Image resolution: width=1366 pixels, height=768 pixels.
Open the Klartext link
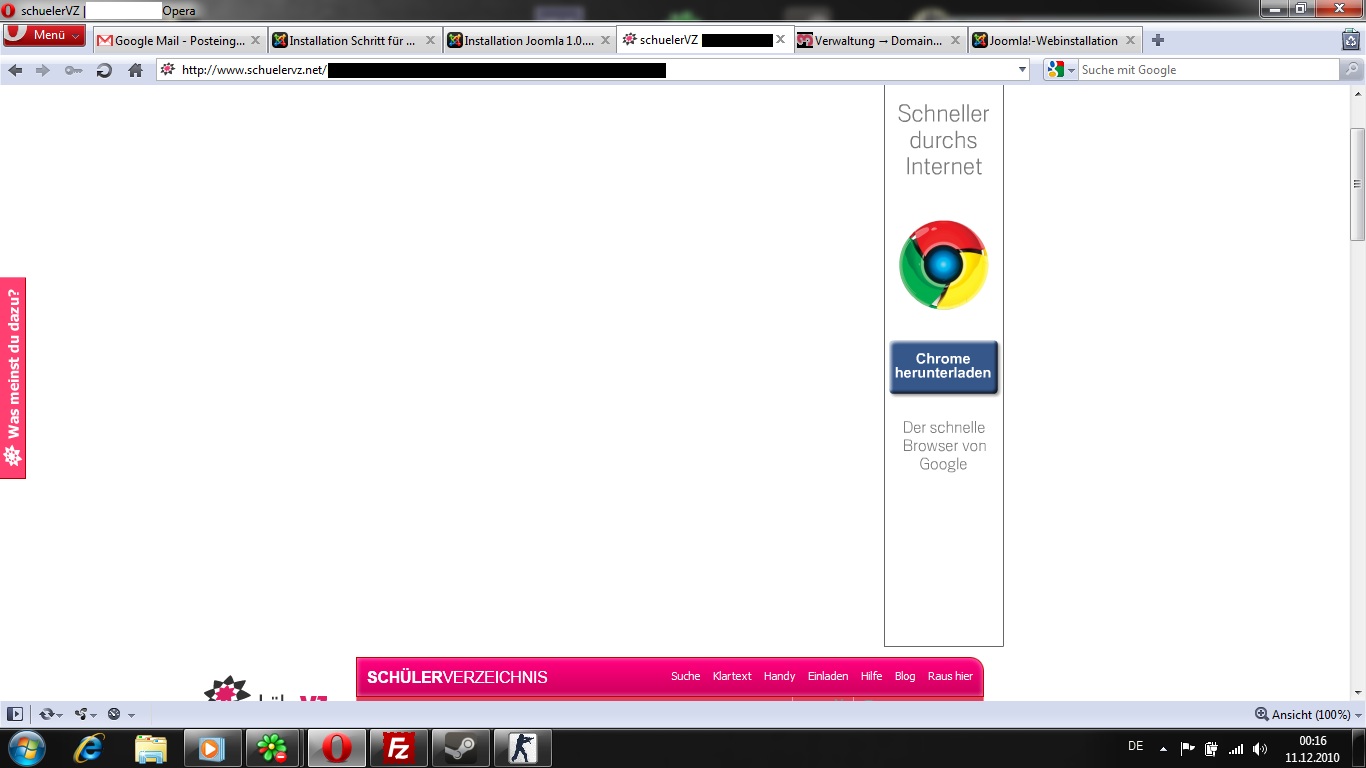pos(732,676)
